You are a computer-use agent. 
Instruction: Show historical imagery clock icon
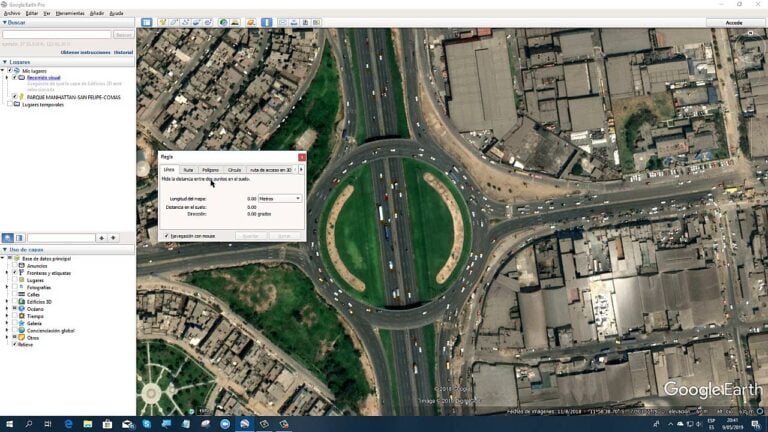pos(223,23)
